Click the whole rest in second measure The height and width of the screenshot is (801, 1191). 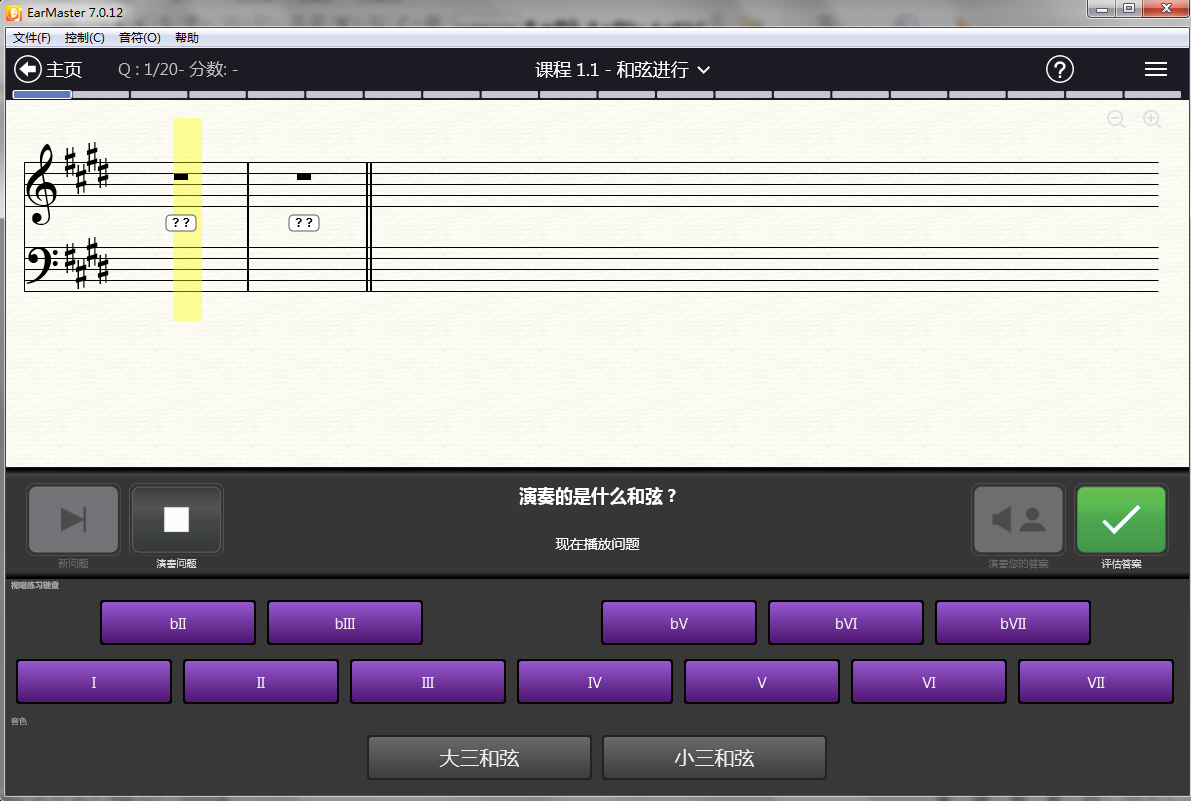tap(304, 177)
